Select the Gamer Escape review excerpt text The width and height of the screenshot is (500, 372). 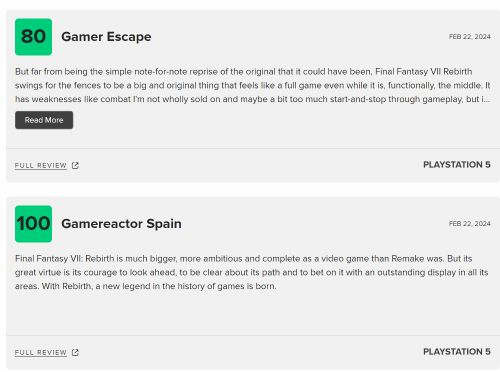[252, 85]
